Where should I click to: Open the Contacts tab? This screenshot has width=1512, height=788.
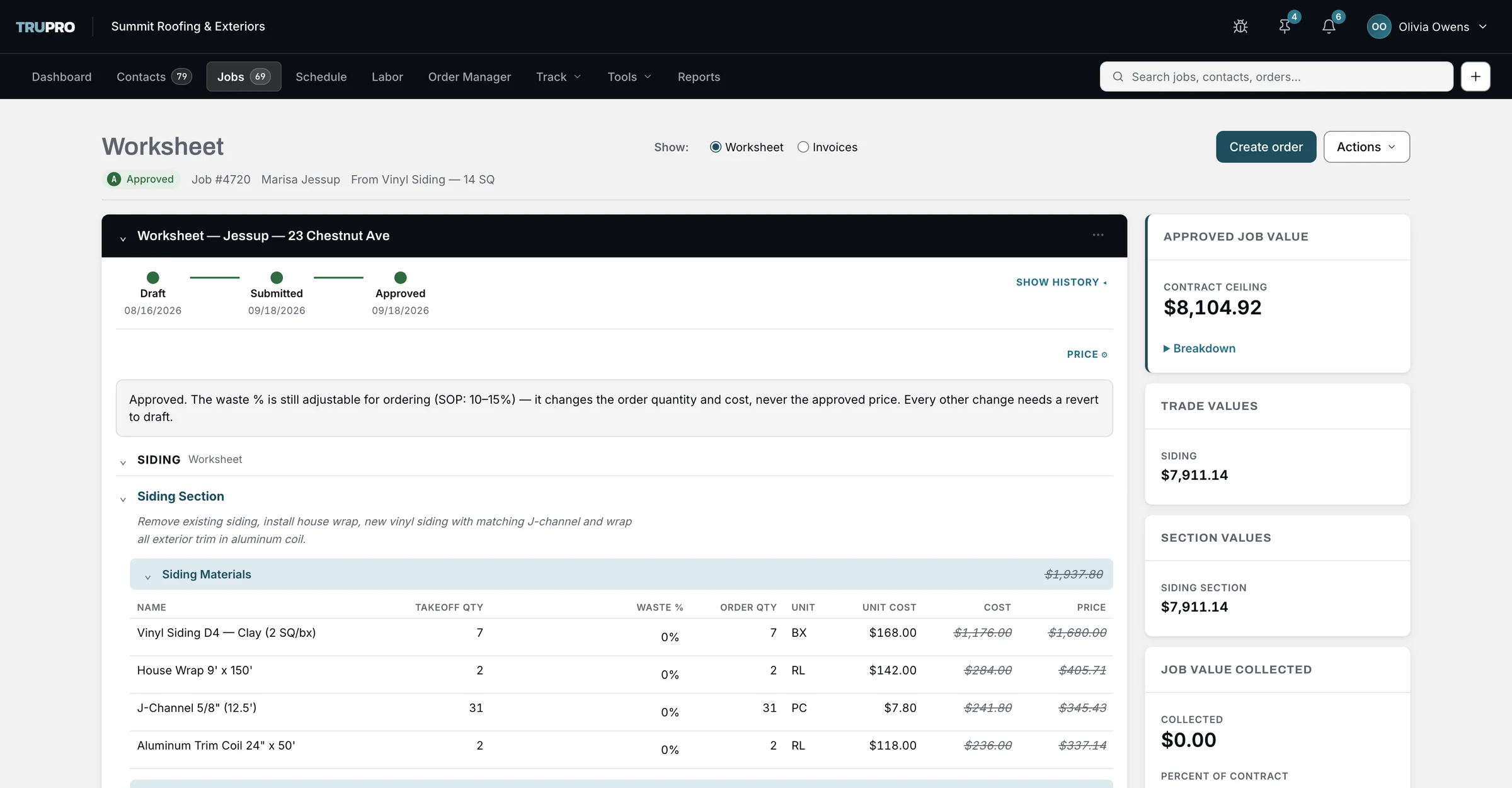[x=154, y=77]
